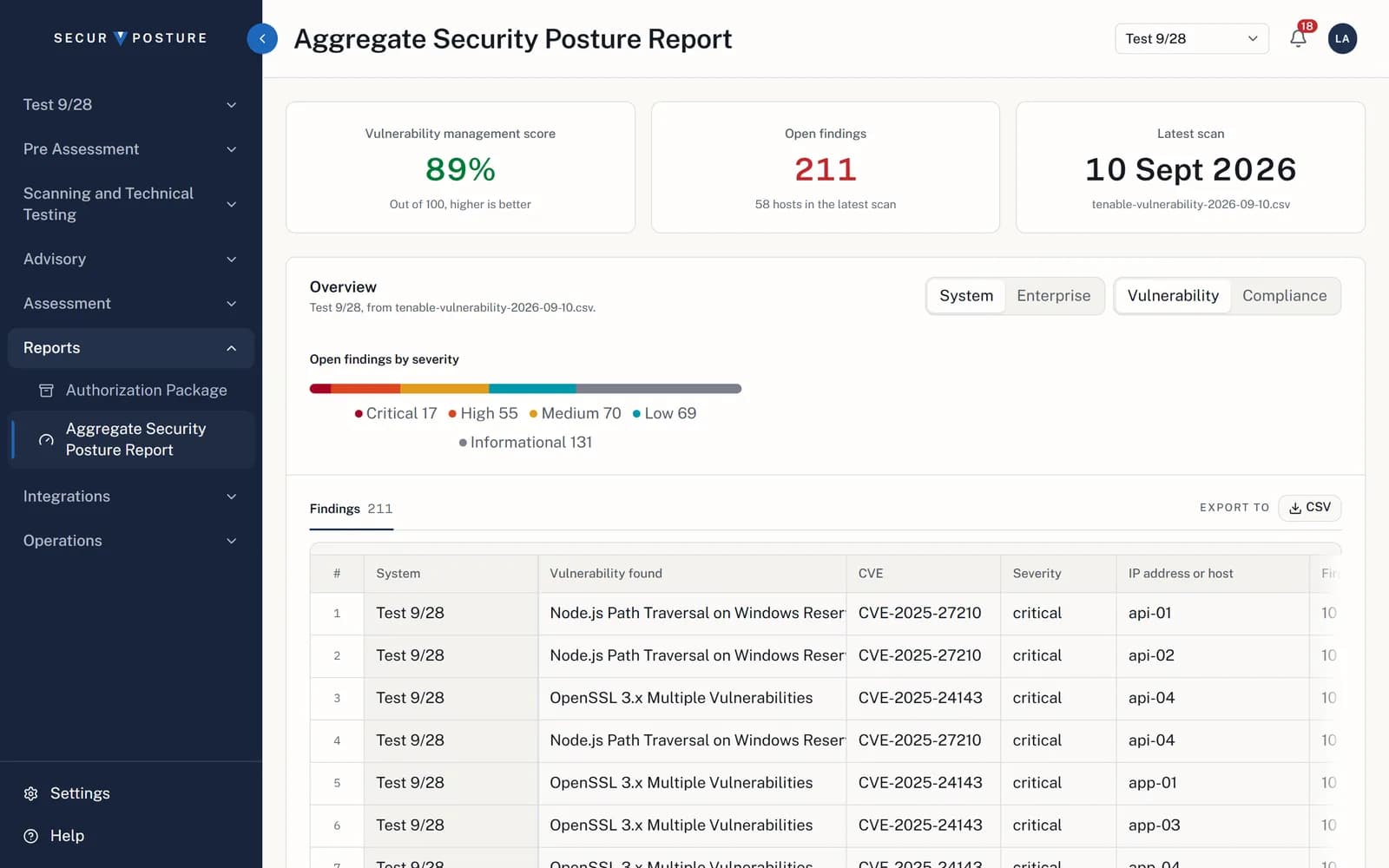1389x868 pixels.
Task: Click the Informational 131 legend entry
Action: click(525, 443)
